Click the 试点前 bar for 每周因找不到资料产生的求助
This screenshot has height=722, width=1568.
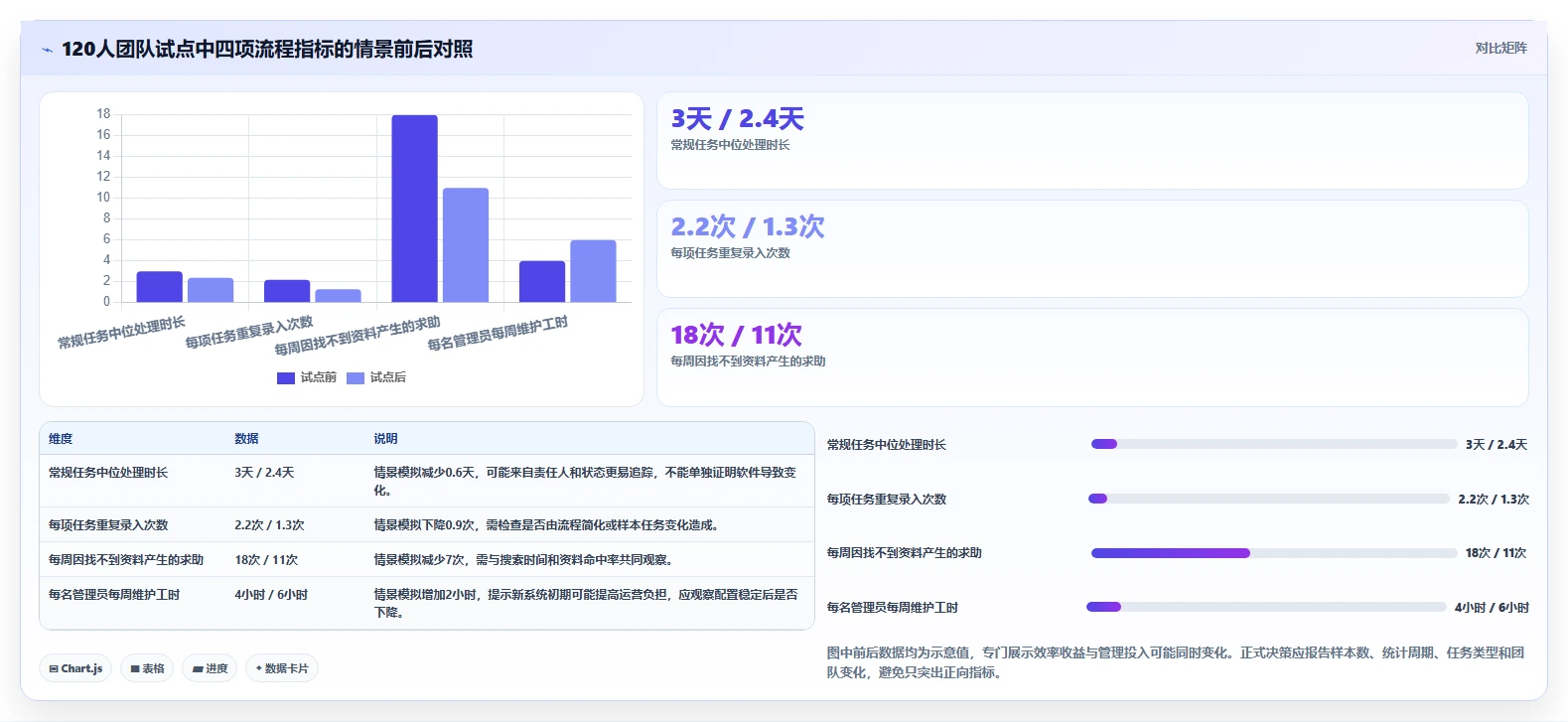coord(414,209)
